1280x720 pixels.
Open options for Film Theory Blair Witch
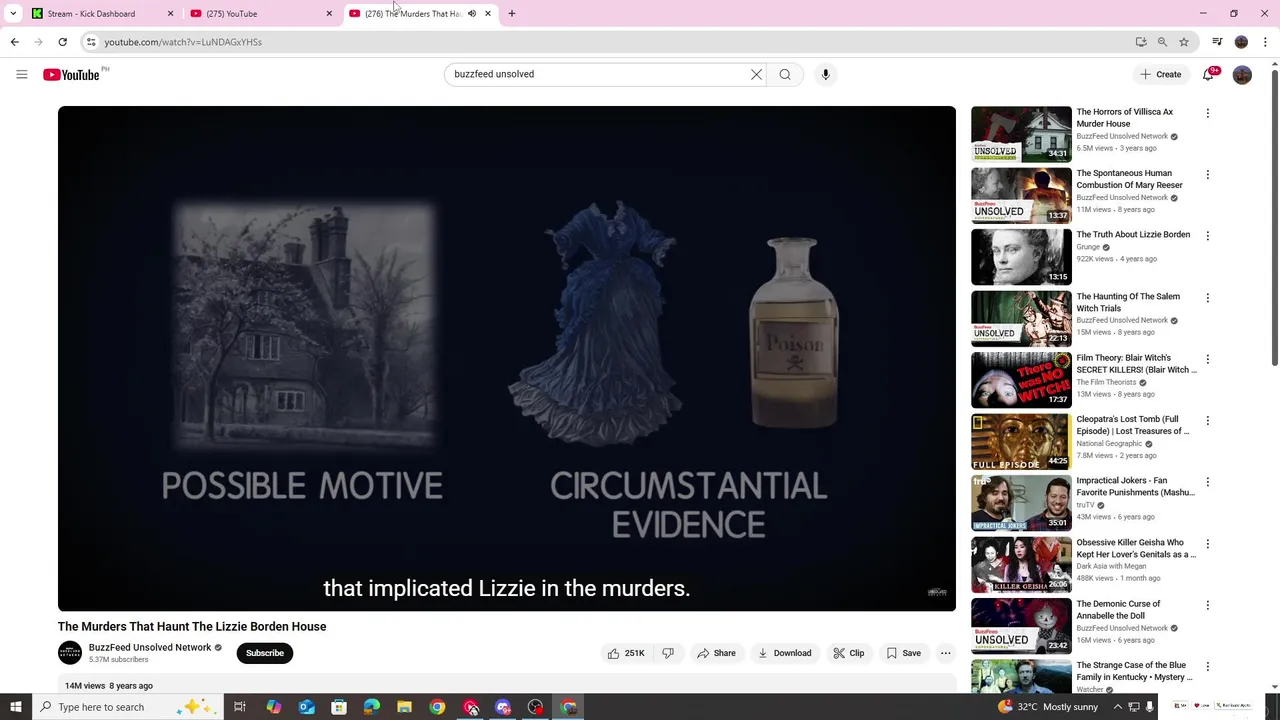click(x=1207, y=359)
